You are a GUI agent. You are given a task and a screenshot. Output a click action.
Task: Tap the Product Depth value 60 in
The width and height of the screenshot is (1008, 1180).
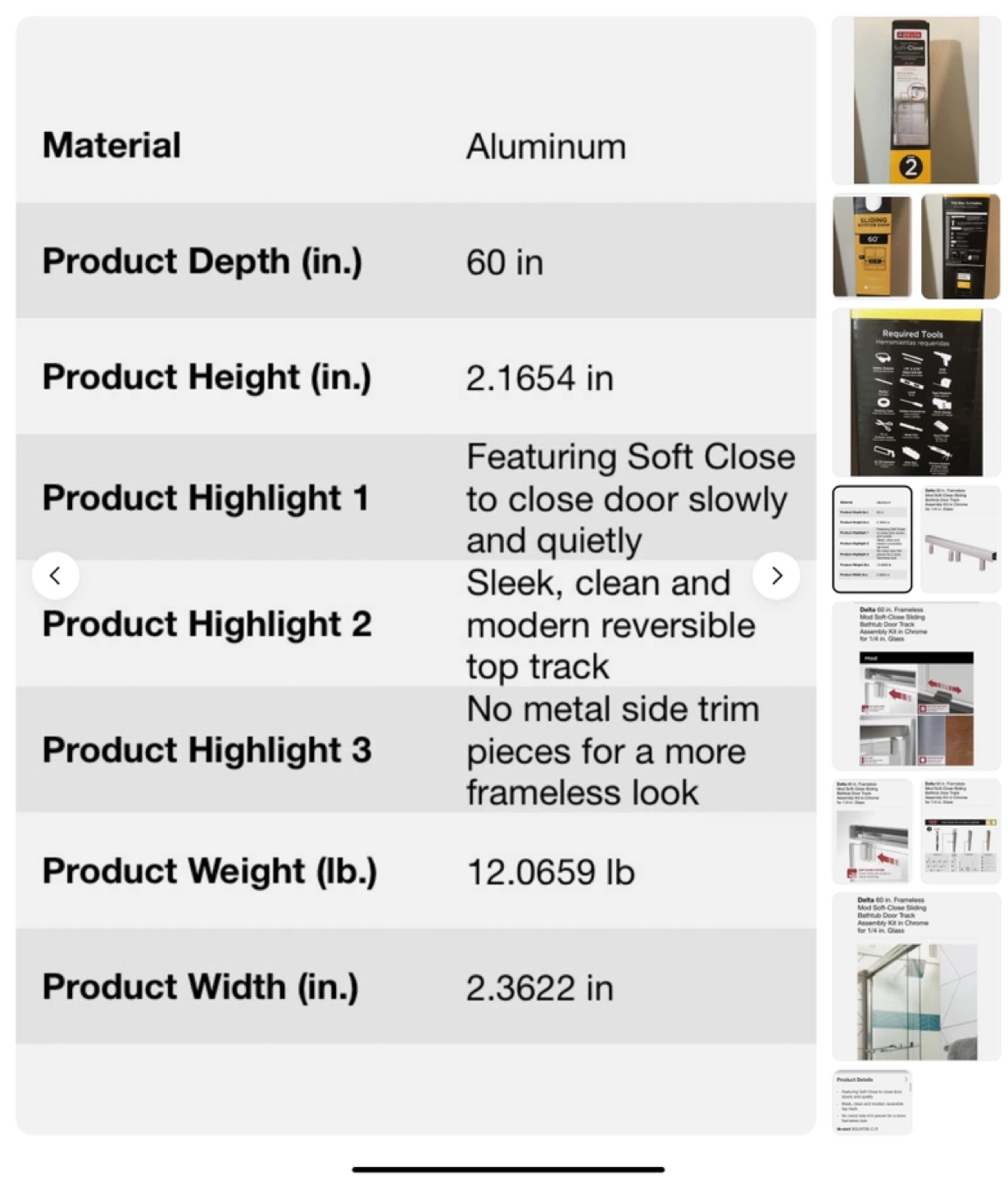(x=505, y=262)
